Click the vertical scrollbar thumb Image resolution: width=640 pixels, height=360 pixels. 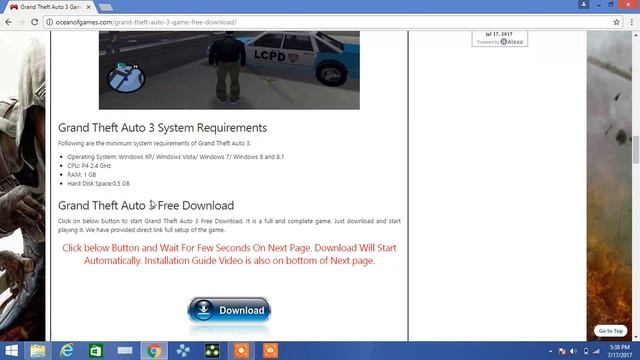(x=636, y=149)
